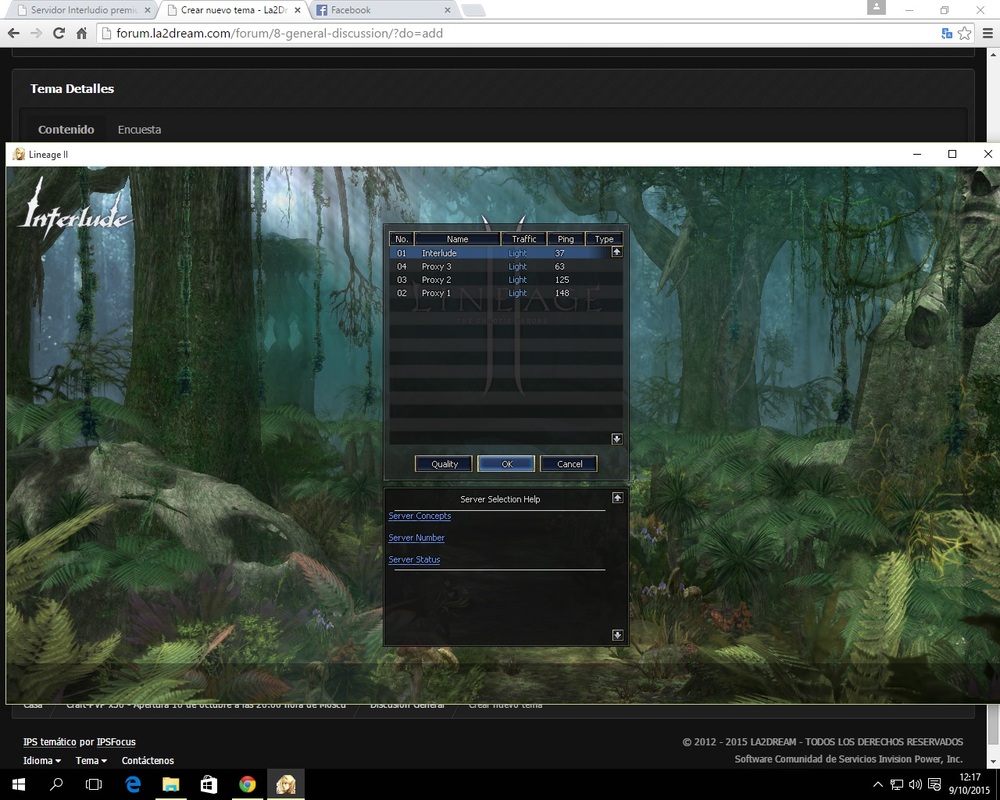Switch to the Encuesta tab
Image resolution: width=1000 pixels, height=800 pixels.
click(x=139, y=130)
